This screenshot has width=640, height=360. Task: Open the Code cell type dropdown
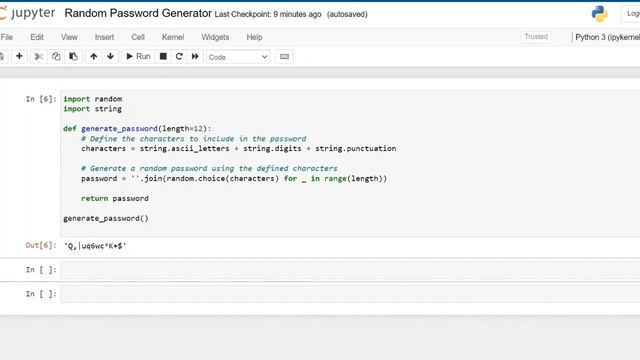click(238, 57)
